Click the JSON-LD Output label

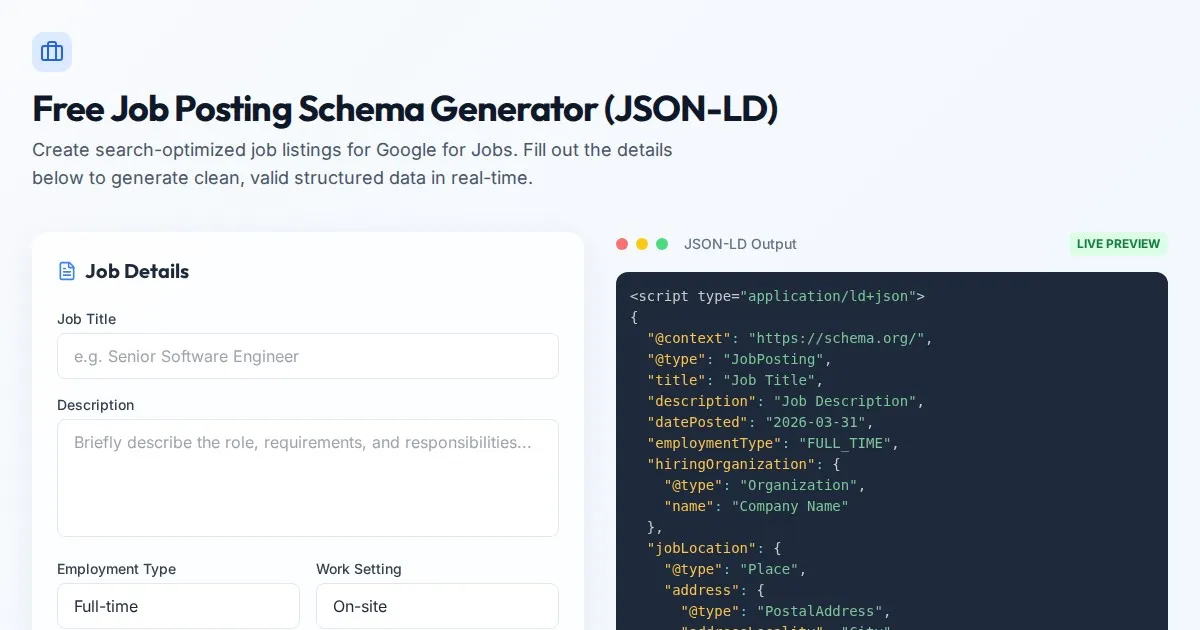(740, 244)
